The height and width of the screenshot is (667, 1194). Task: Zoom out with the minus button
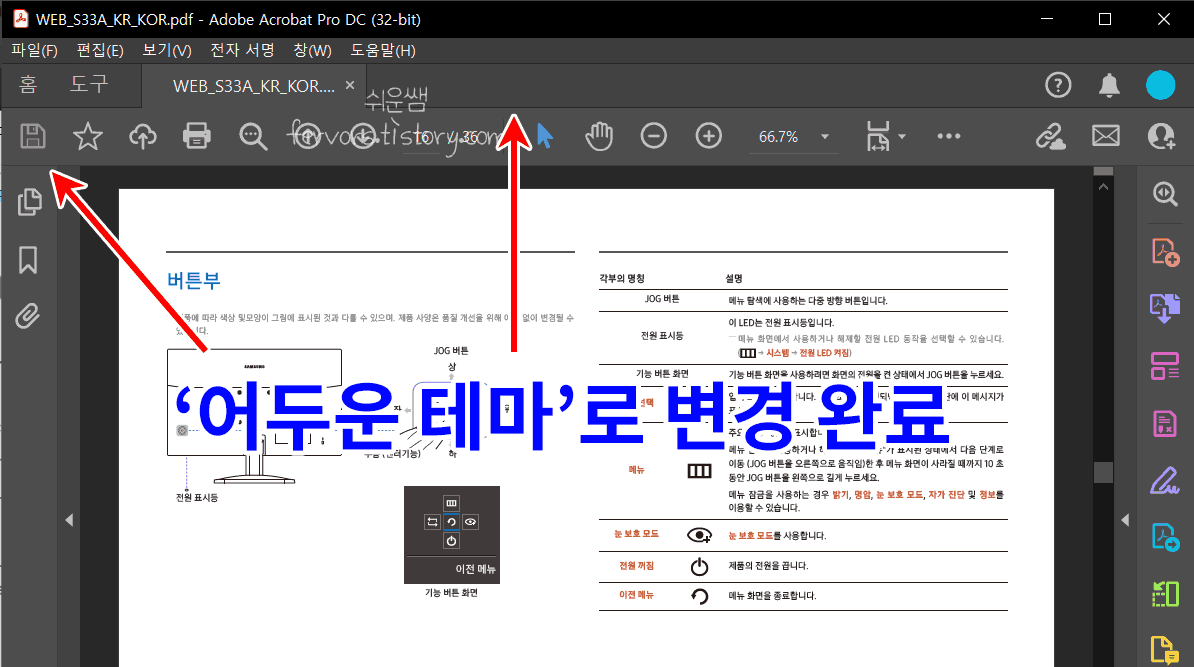[x=654, y=135]
